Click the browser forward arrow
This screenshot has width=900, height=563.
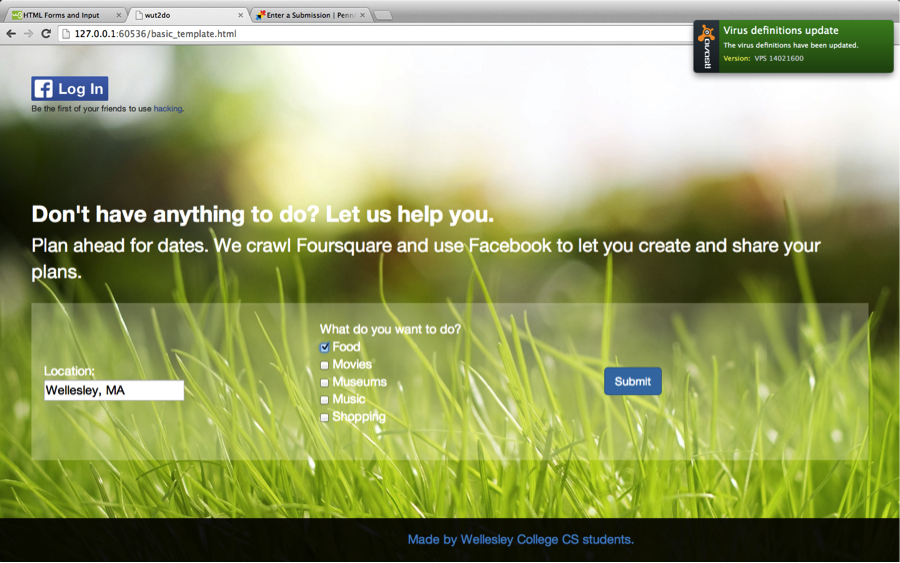29,34
